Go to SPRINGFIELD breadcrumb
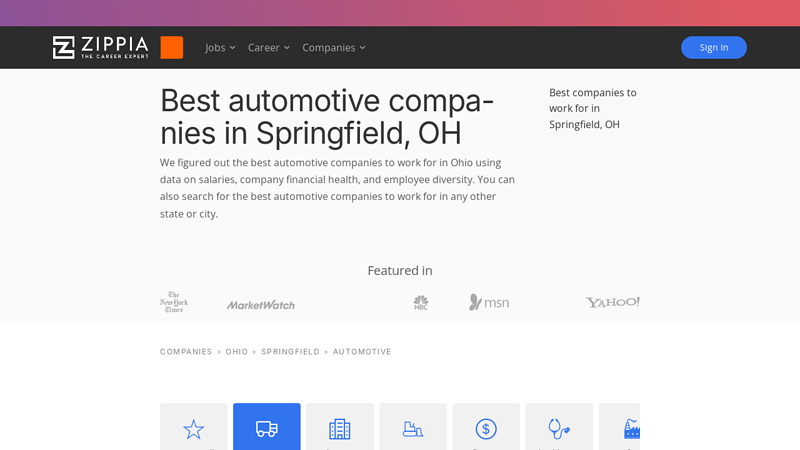The height and width of the screenshot is (450, 800). tap(290, 352)
